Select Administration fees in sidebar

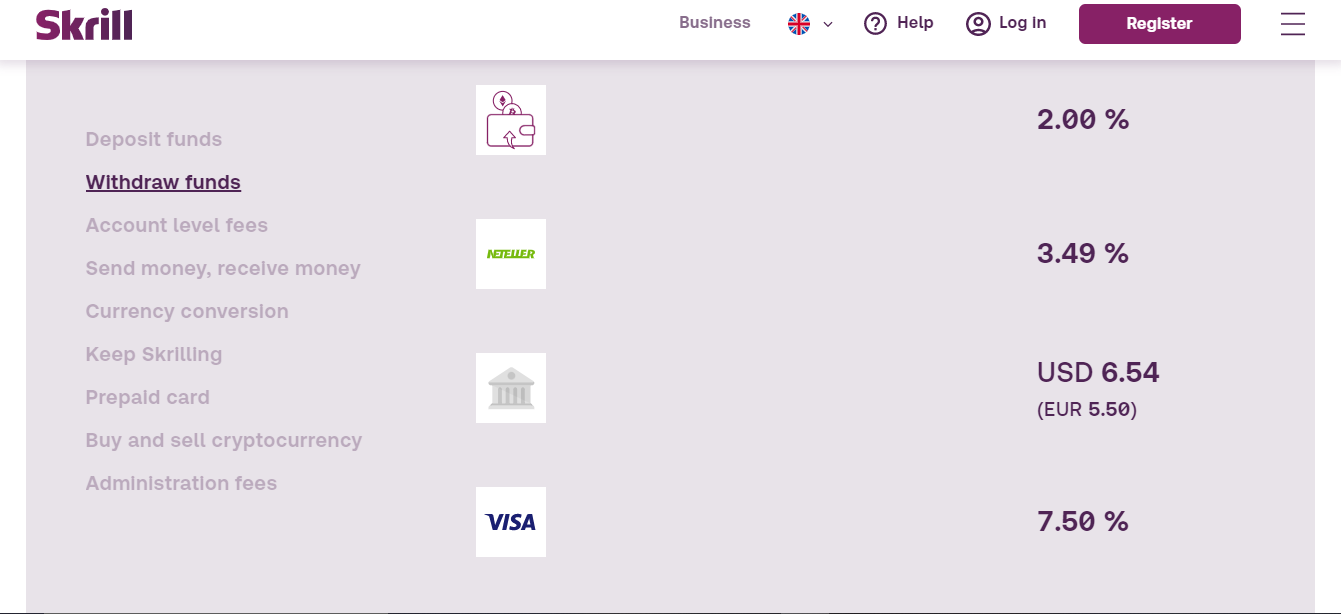tap(181, 483)
